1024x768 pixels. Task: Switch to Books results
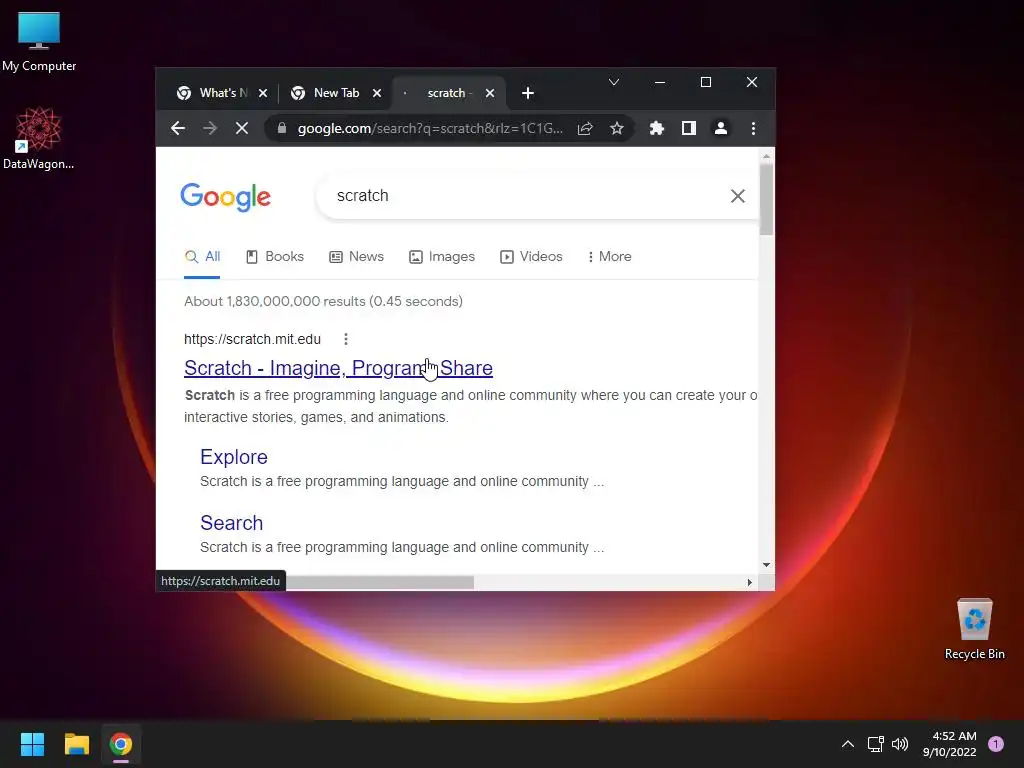(x=275, y=257)
